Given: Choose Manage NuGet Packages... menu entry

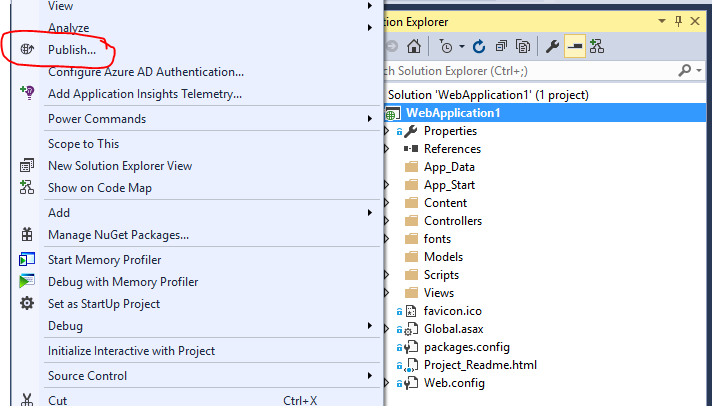Looking at the screenshot, I should [x=118, y=235].
